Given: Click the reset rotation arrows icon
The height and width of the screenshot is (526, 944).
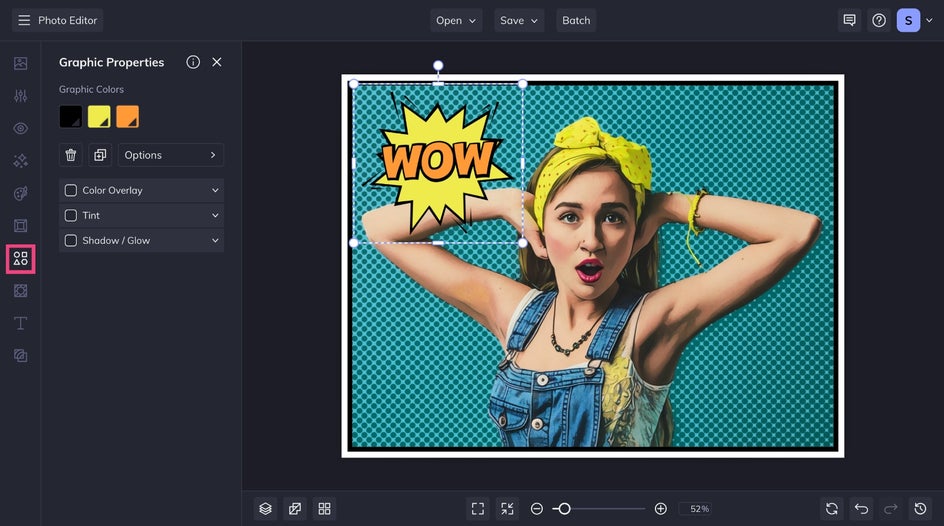Looking at the screenshot, I should [x=832, y=509].
